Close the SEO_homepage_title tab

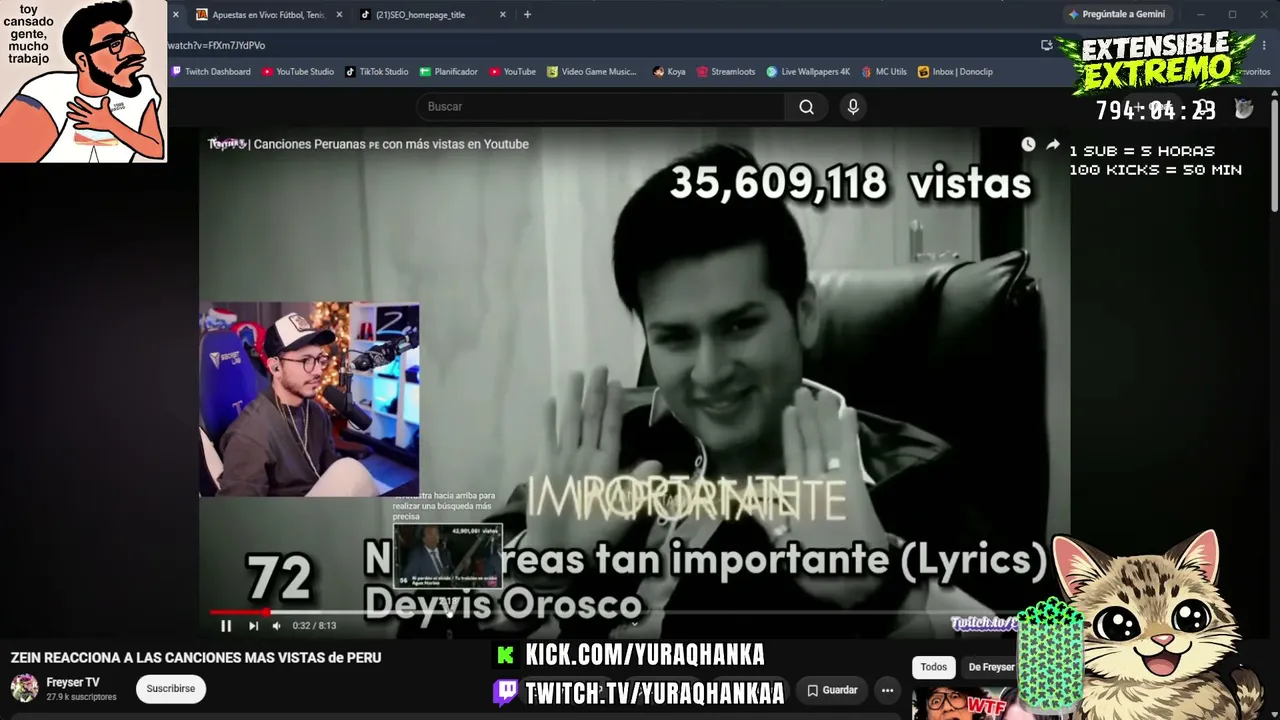click(x=503, y=15)
